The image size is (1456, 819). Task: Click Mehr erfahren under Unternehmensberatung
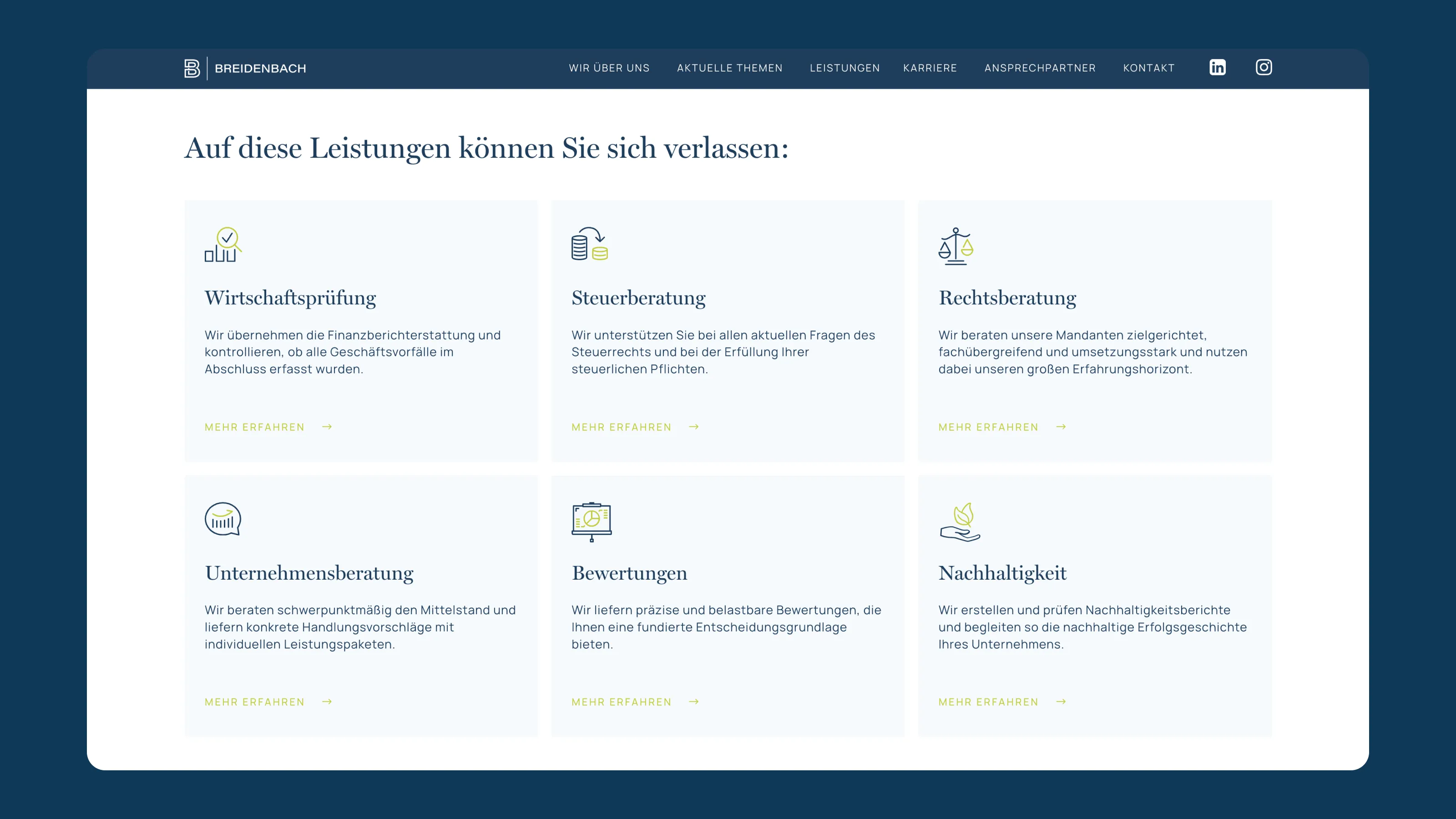pyautogui.click(x=254, y=702)
